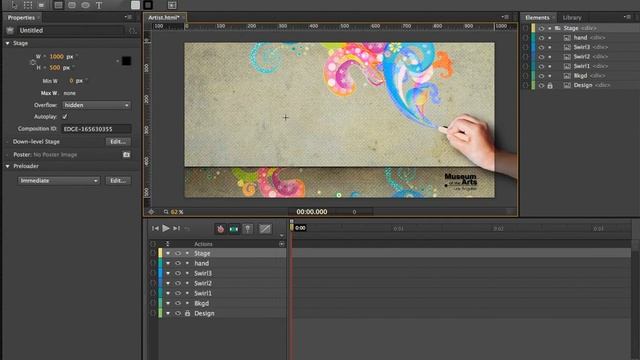The image size is (640, 360).
Task: Select the Text tool
Action: click(x=99, y=5)
